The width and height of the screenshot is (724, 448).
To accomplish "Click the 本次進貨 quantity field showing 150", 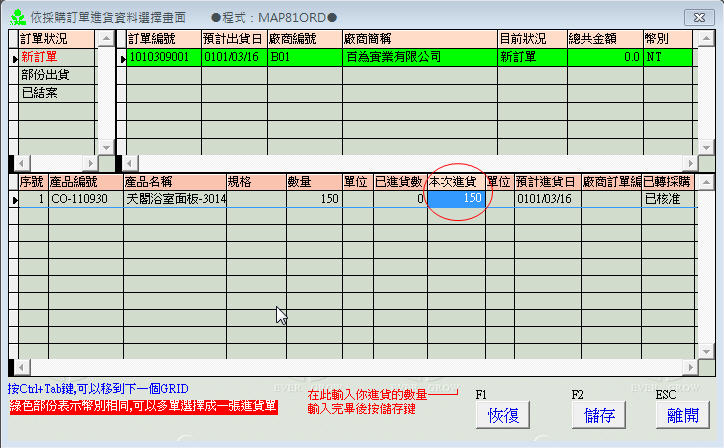I will click(x=455, y=200).
